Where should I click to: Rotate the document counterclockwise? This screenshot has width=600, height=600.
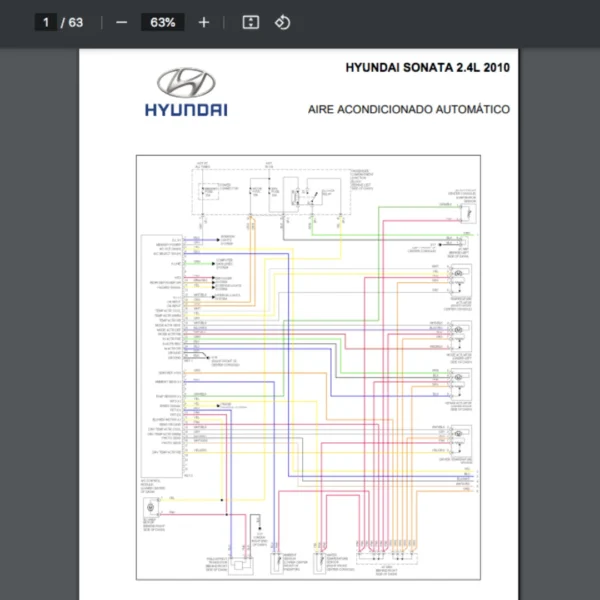click(282, 22)
